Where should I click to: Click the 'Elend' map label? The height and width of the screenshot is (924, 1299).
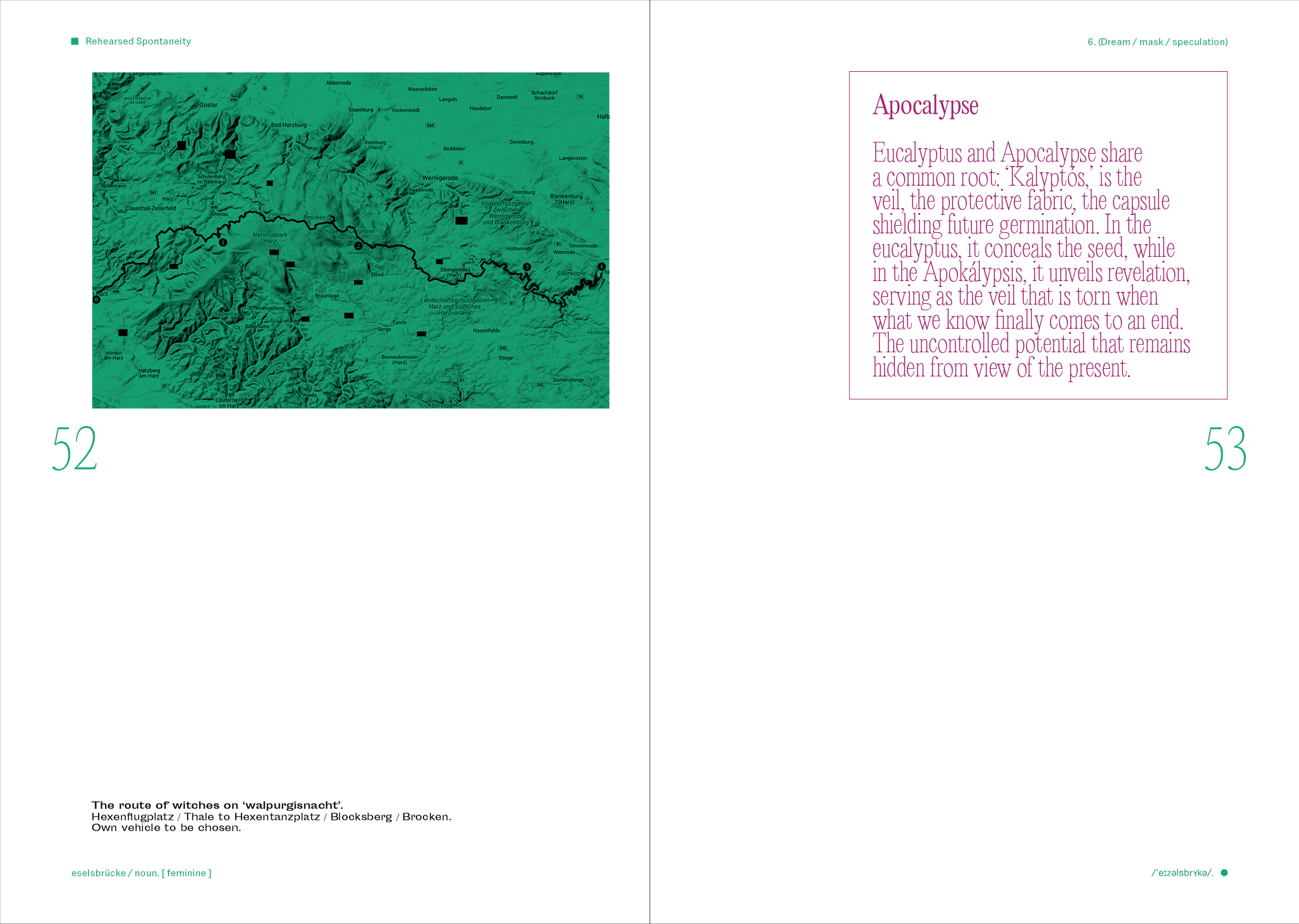tap(377, 275)
